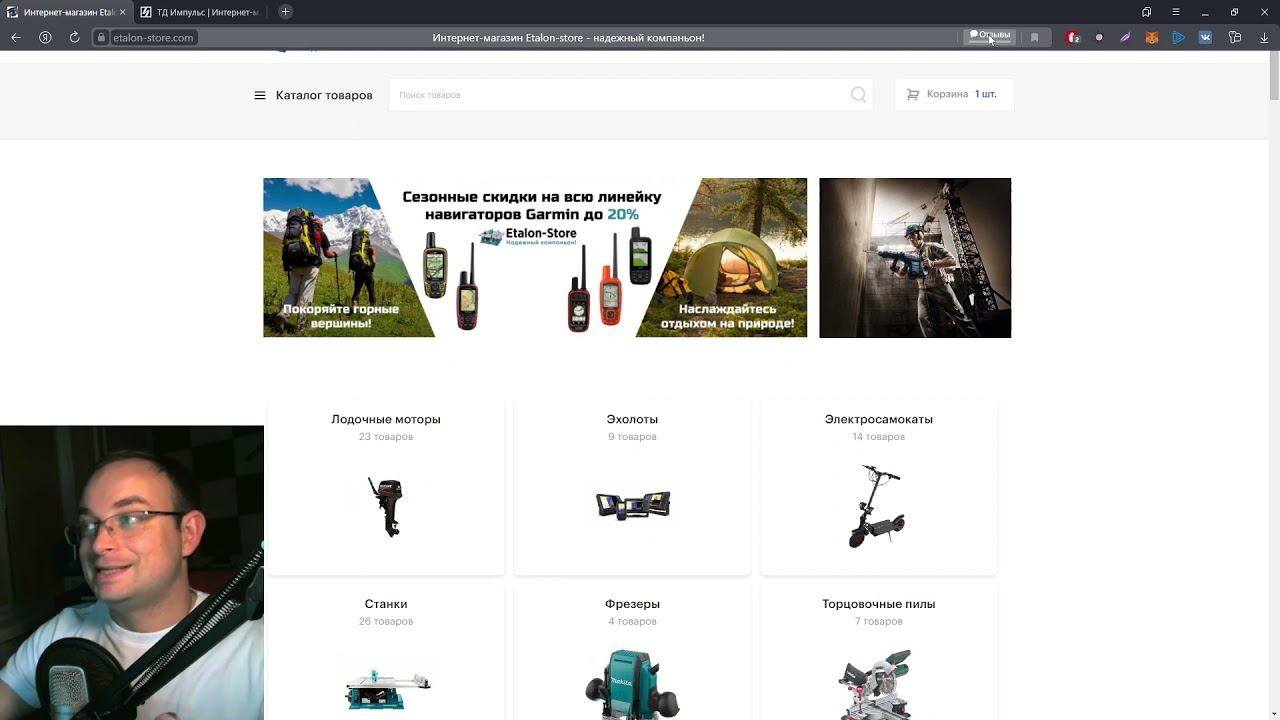Open the extensions manager icon

[x=1235, y=37]
